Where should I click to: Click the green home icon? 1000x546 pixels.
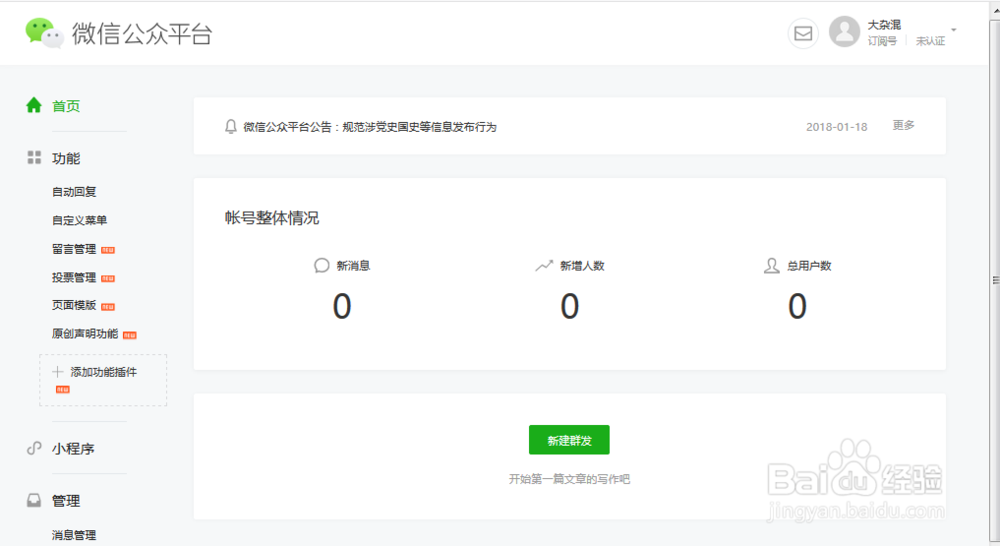pos(34,105)
